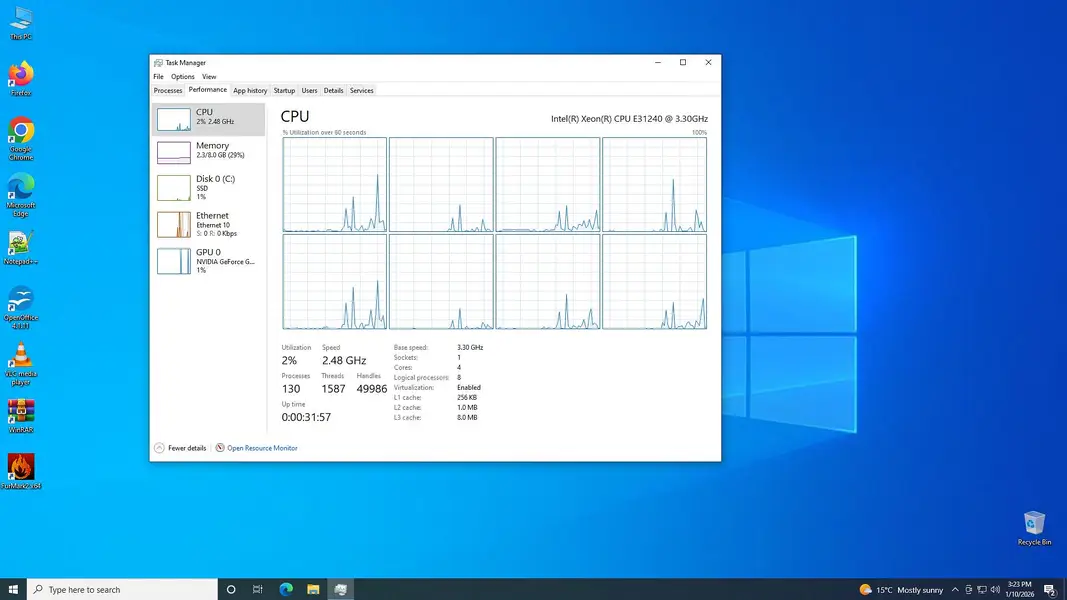Click the network icon in the tray

pos(982,590)
